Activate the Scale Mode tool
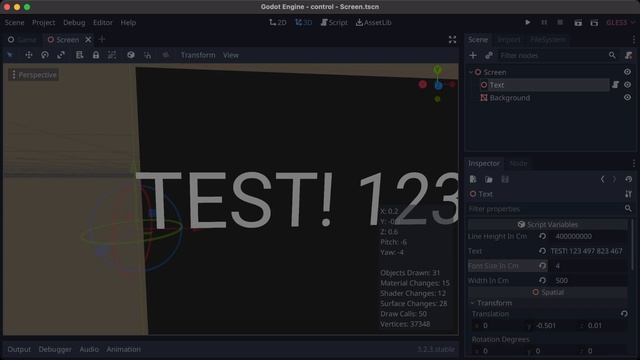The image size is (640, 360). [x=61, y=55]
